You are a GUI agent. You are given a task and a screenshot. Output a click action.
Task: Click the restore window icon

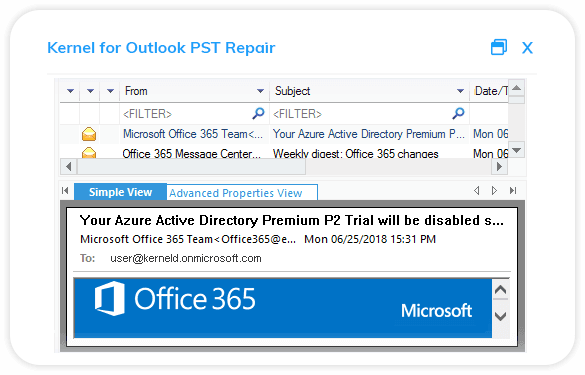[x=499, y=47]
